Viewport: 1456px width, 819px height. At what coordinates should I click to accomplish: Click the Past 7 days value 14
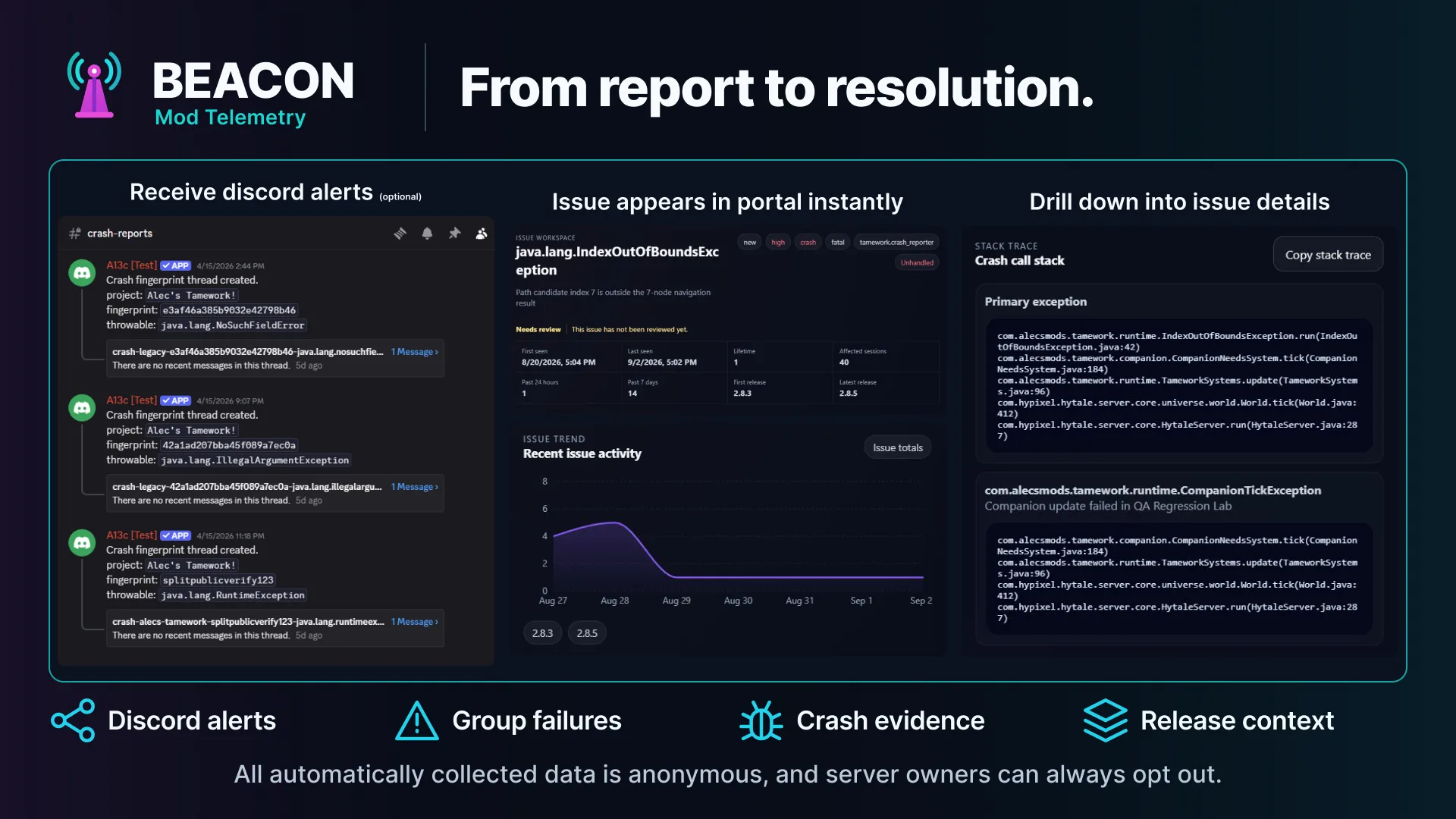pyautogui.click(x=632, y=394)
